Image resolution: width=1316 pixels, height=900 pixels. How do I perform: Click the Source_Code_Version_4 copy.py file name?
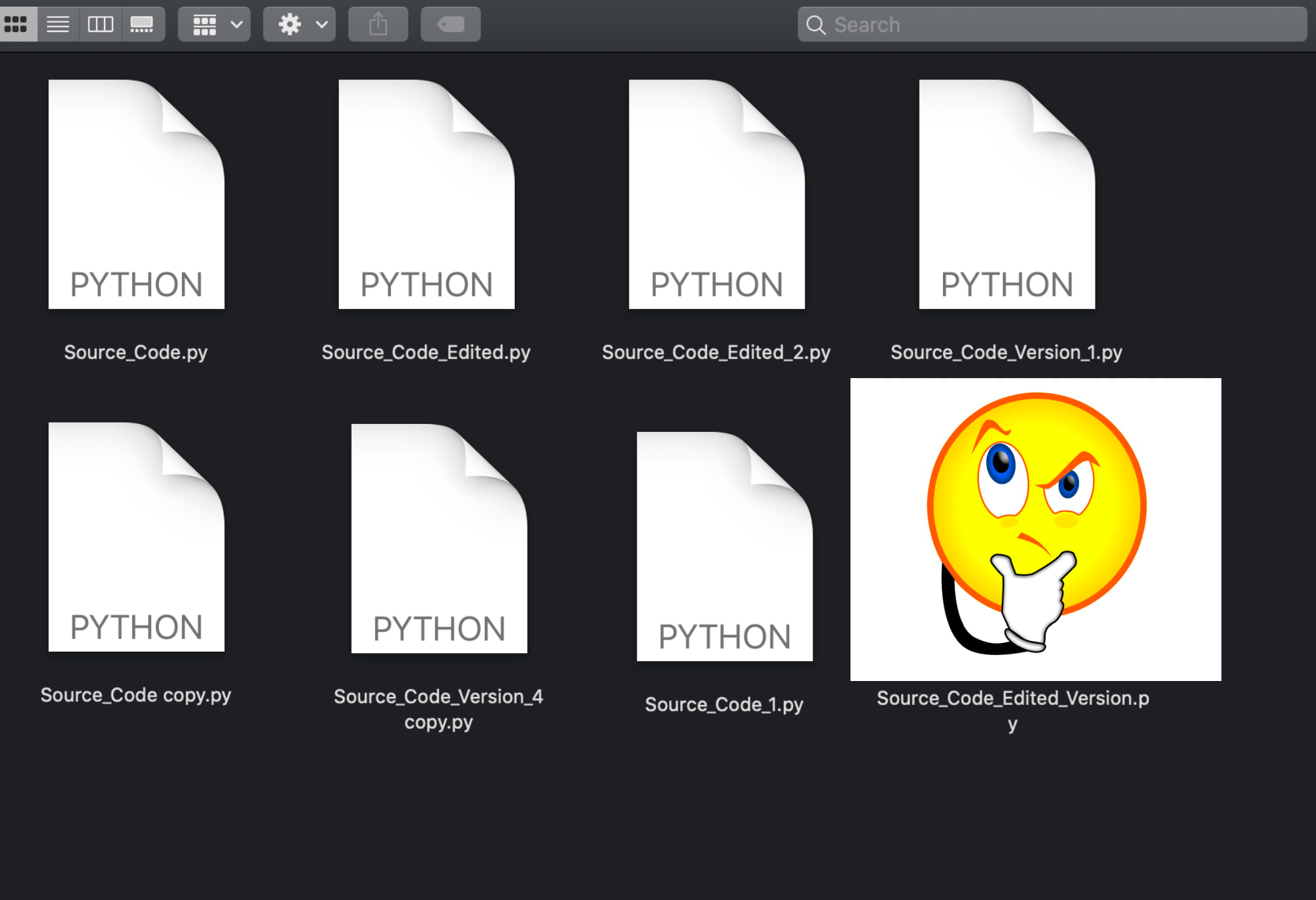point(439,709)
